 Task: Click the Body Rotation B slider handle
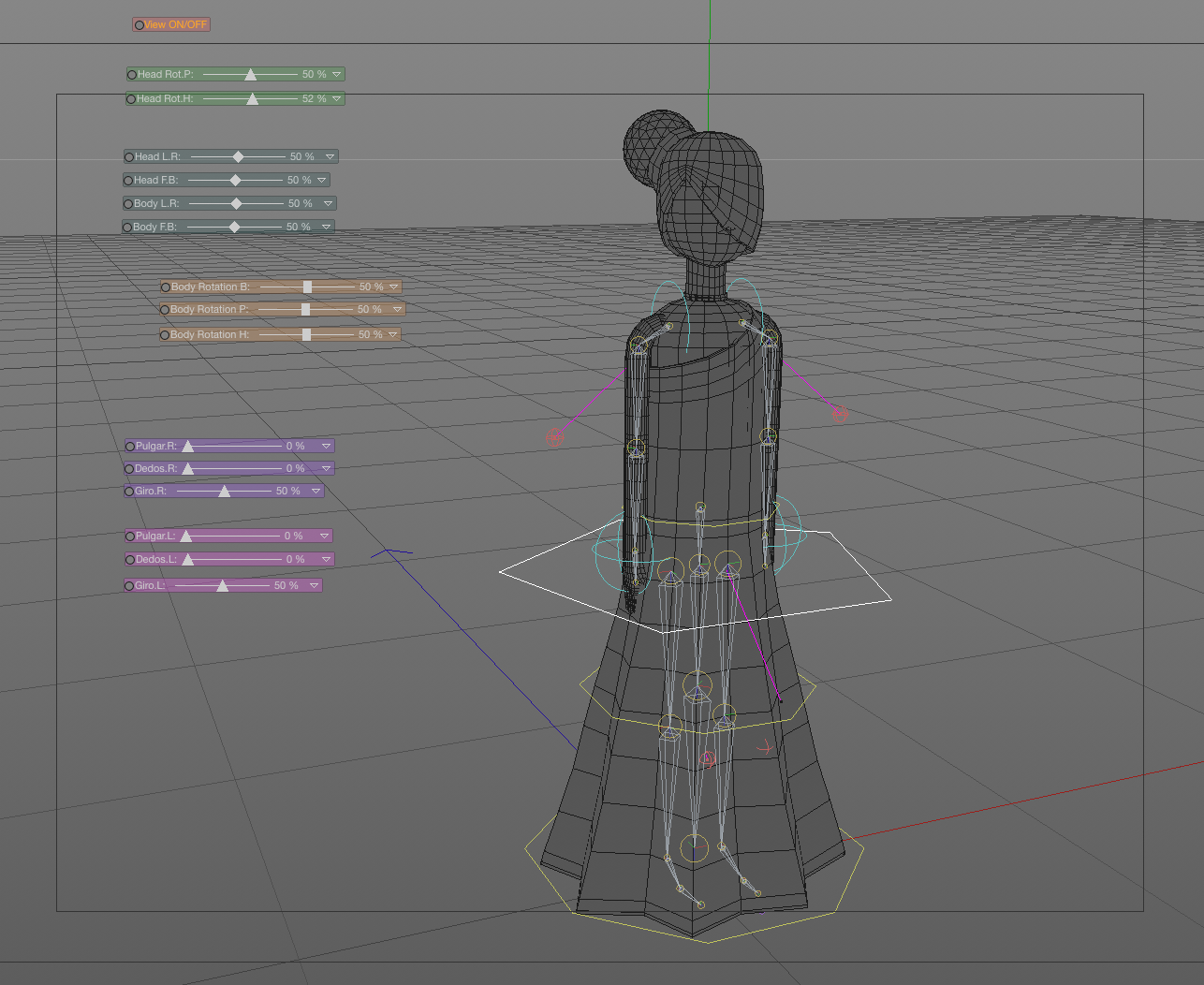pyautogui.click(x=307, y=287)
